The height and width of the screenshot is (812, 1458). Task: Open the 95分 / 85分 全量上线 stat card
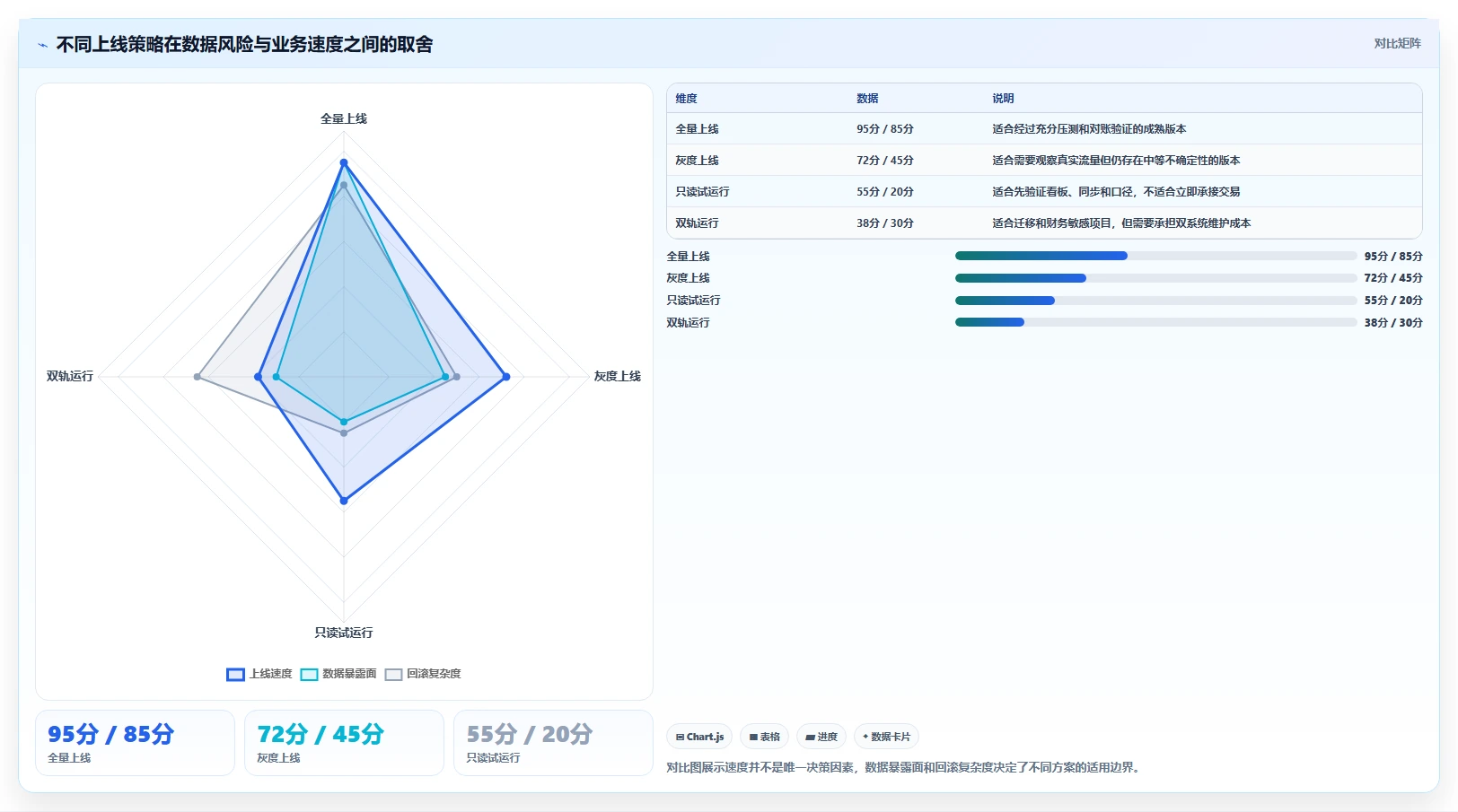[x=135, y=743]
